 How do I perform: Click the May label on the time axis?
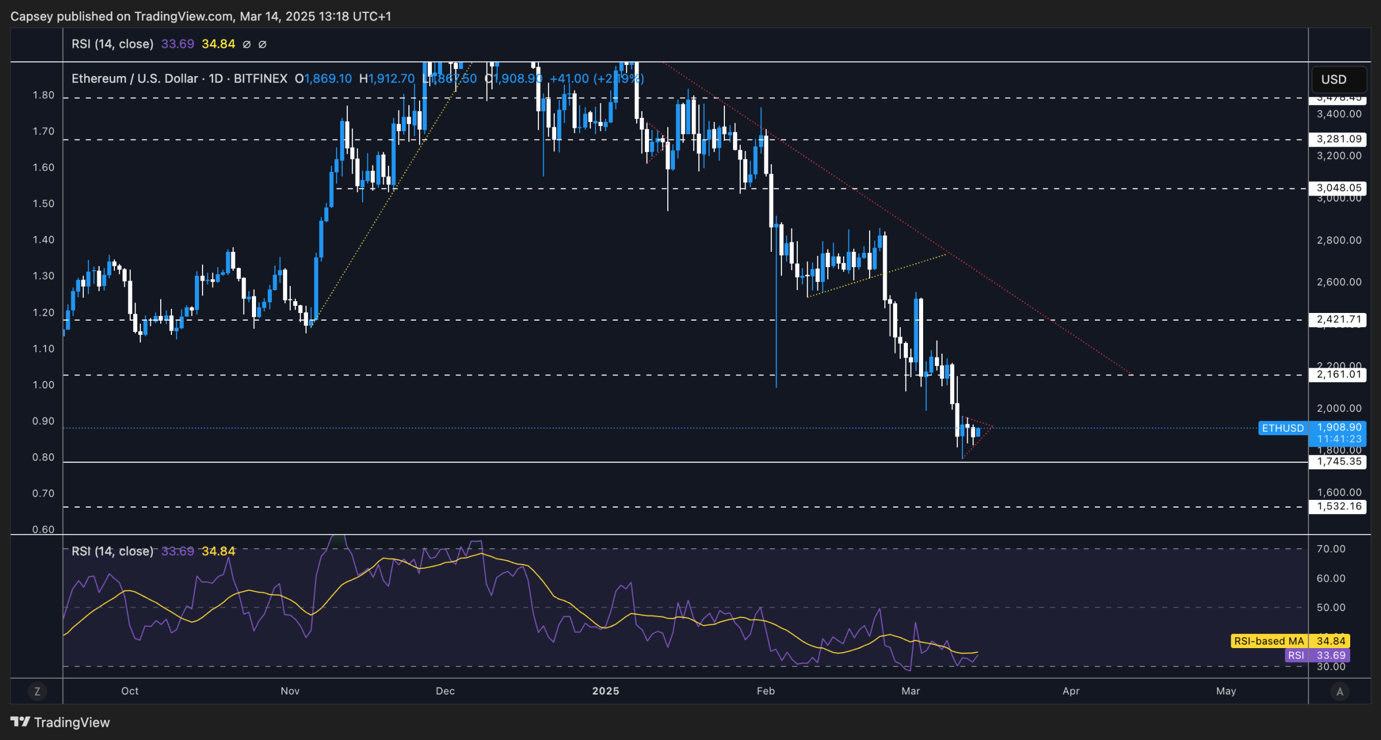coord(1226,691)
